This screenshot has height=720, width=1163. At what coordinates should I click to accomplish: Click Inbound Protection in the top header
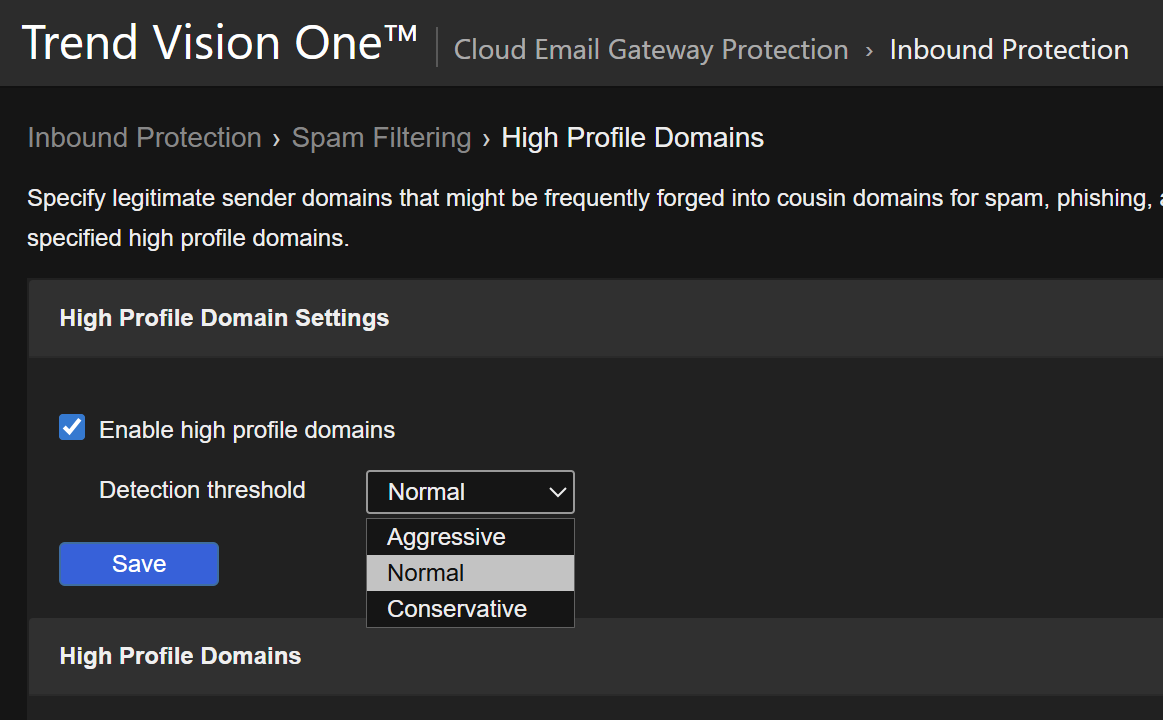pos(1009,50)
